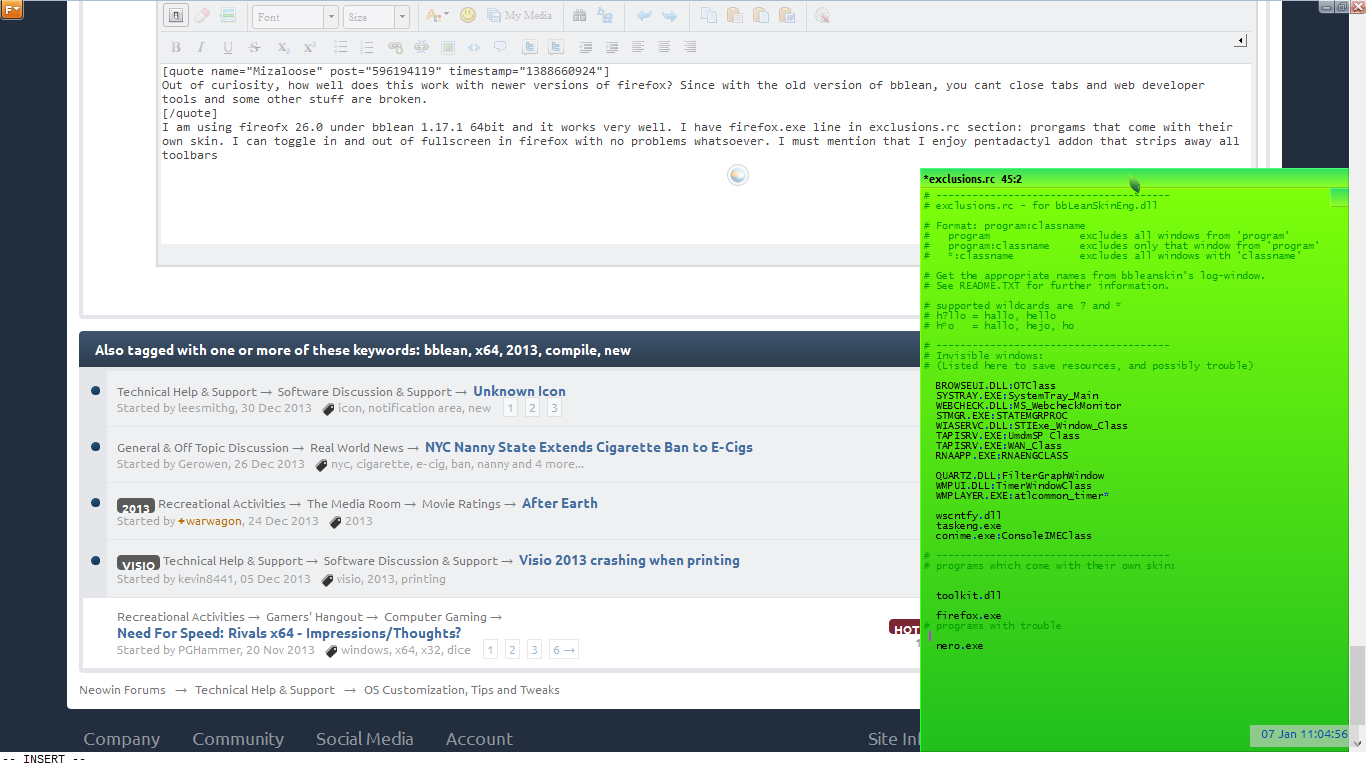
Task: Open the Community menu in the footer
Action: pyautogui.click(x=238, y=739)
